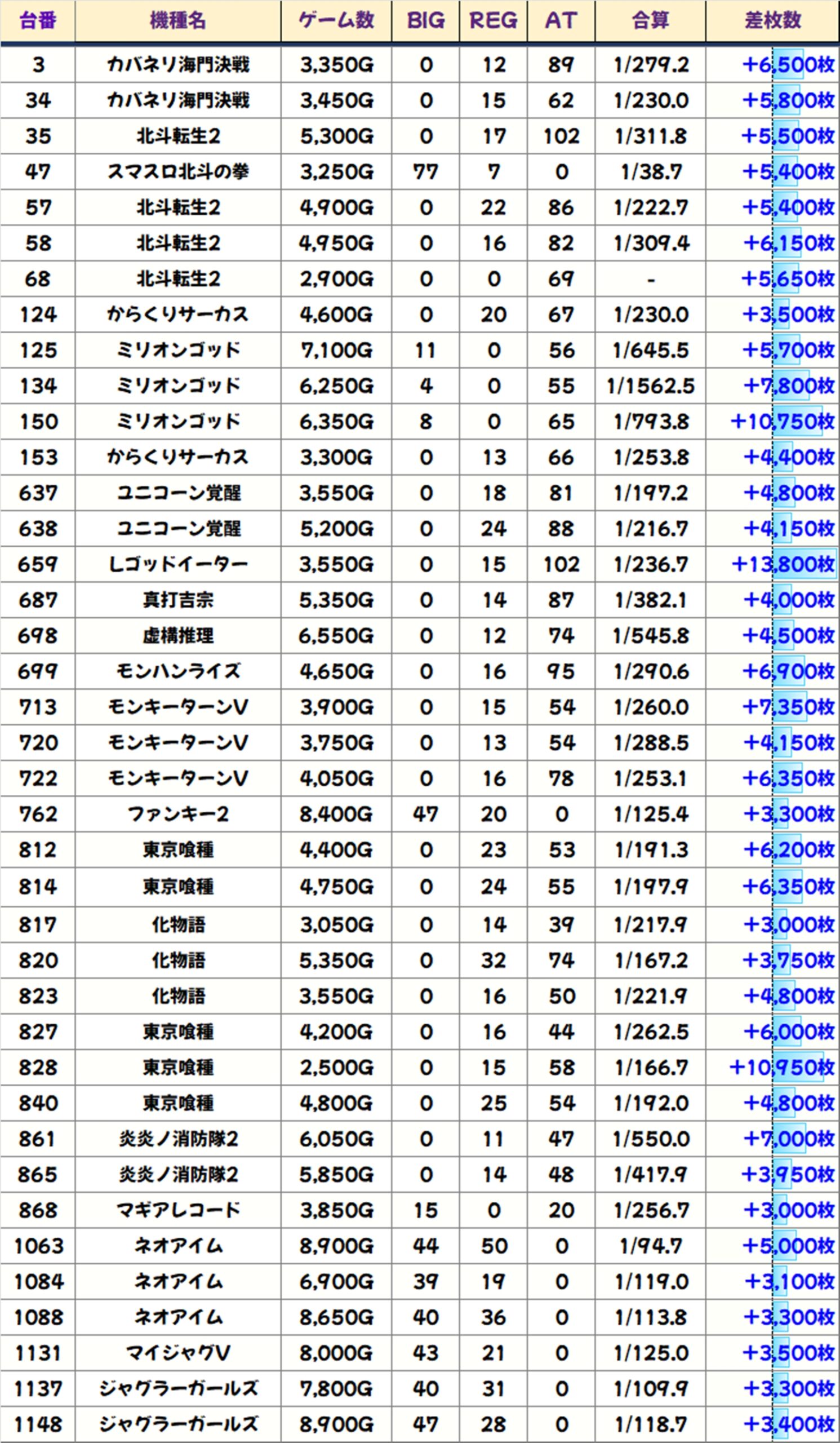Select the +10,750枚 cell for machine 150
The image size is (840, 1443).
point(781,422)
